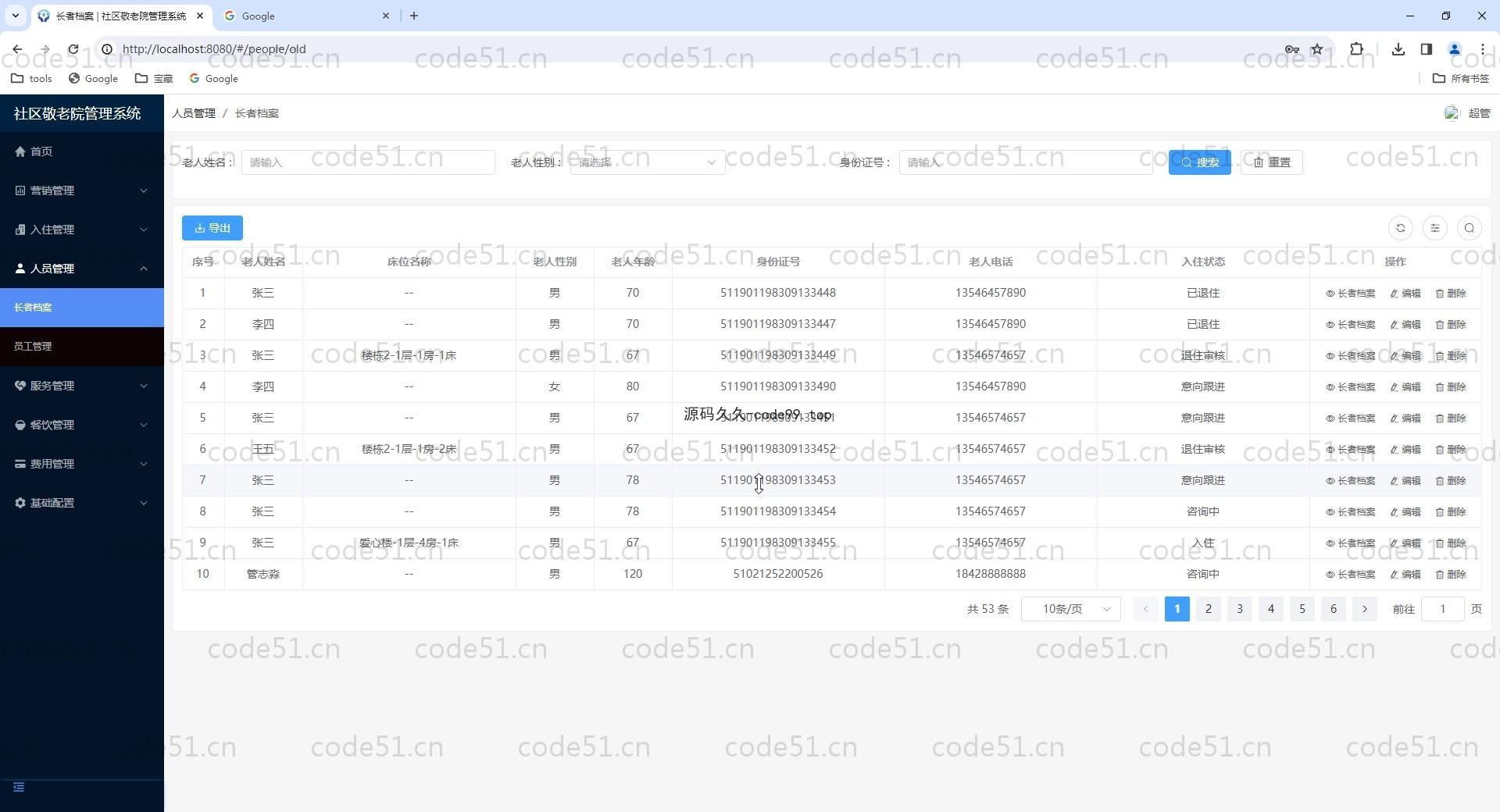This screenshot has height=812, width=1500.
Task: Toggle the browser side panel icon
Action: [x=1427, y=49]
